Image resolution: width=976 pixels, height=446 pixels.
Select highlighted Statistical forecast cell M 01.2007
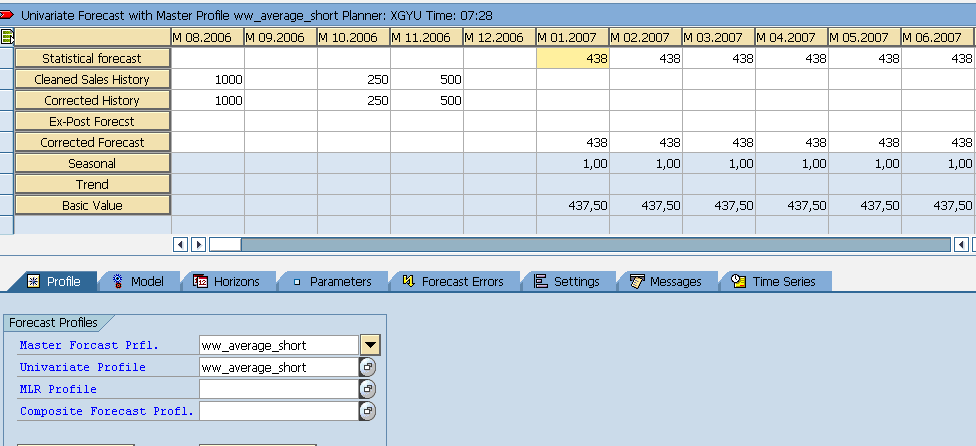click(573, 59)
